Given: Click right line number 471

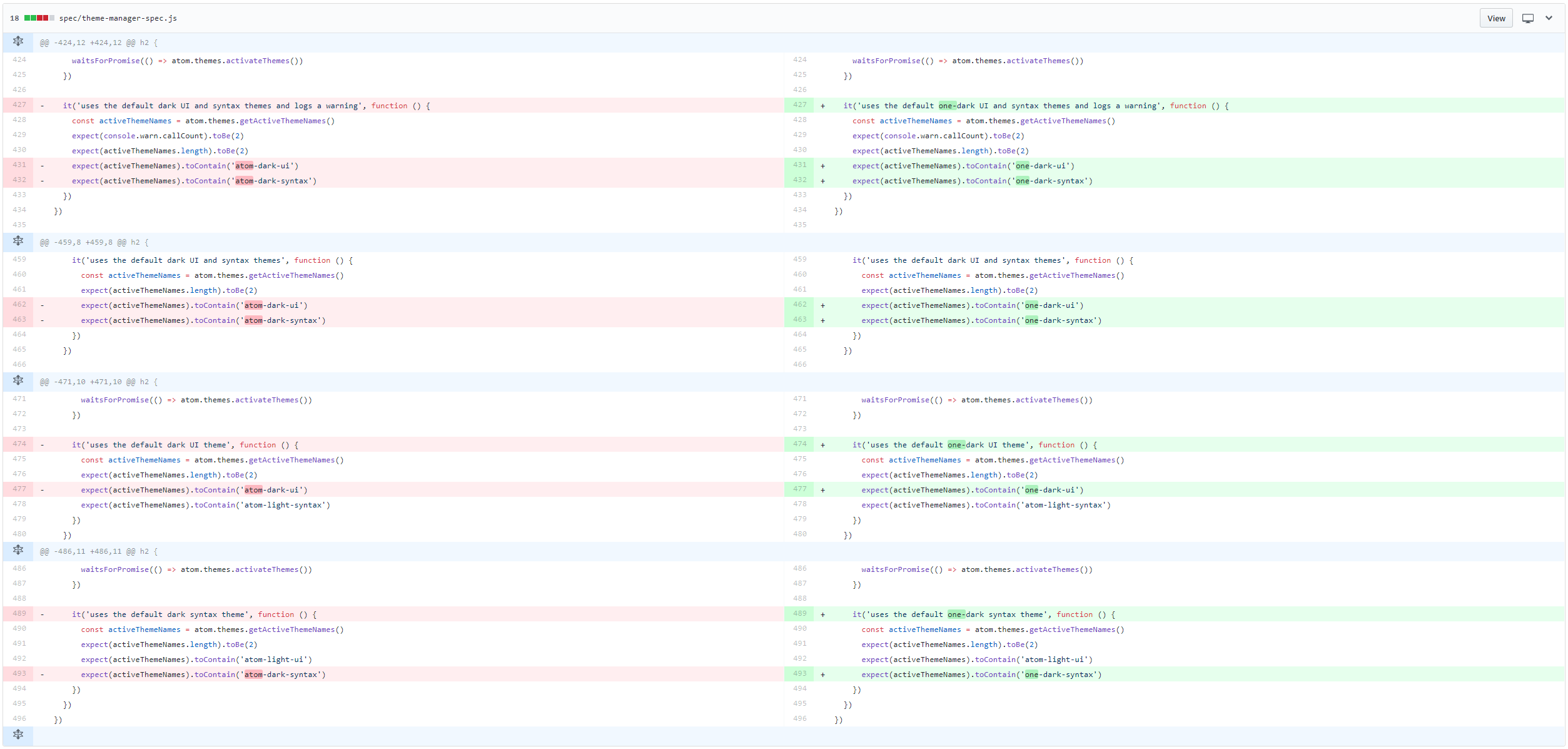Looking at the screenshot, I should pos(800,399).
